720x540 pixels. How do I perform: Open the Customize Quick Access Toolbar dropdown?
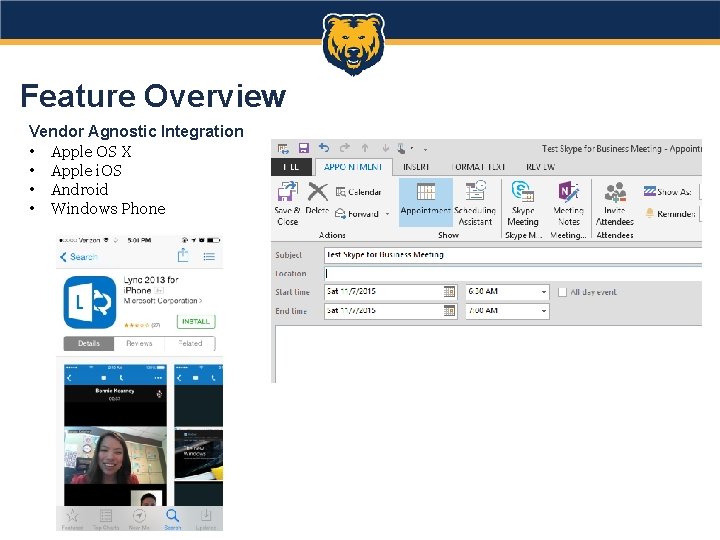tap(425, 149)
